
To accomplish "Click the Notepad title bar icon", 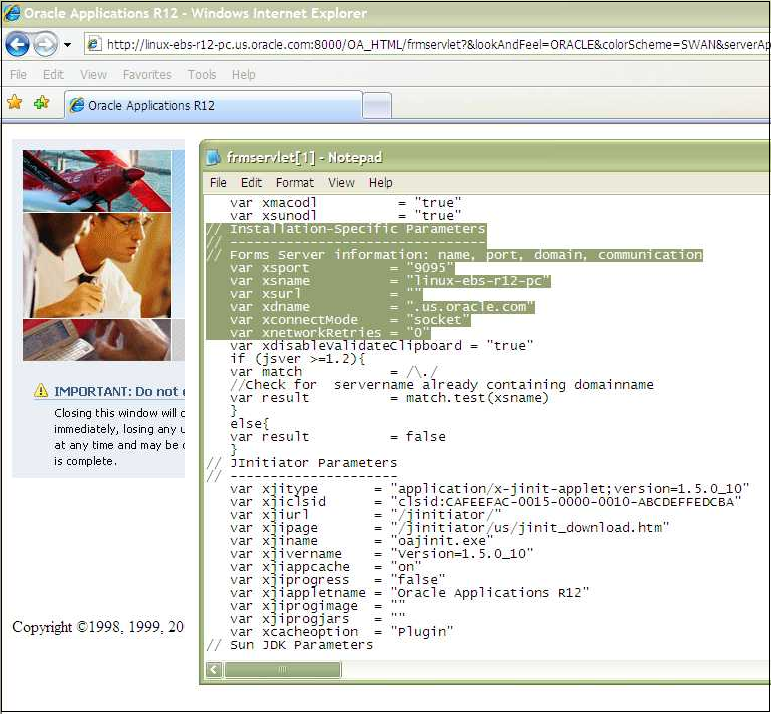I will click(x=213, y=158).
